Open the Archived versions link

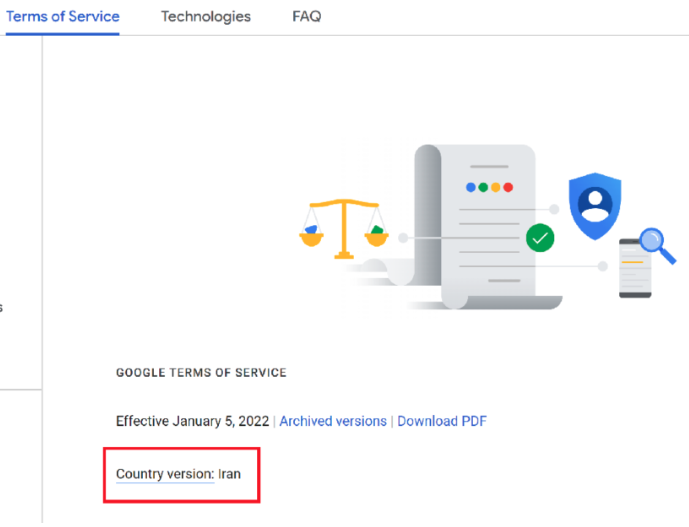[x=333, y=421]
